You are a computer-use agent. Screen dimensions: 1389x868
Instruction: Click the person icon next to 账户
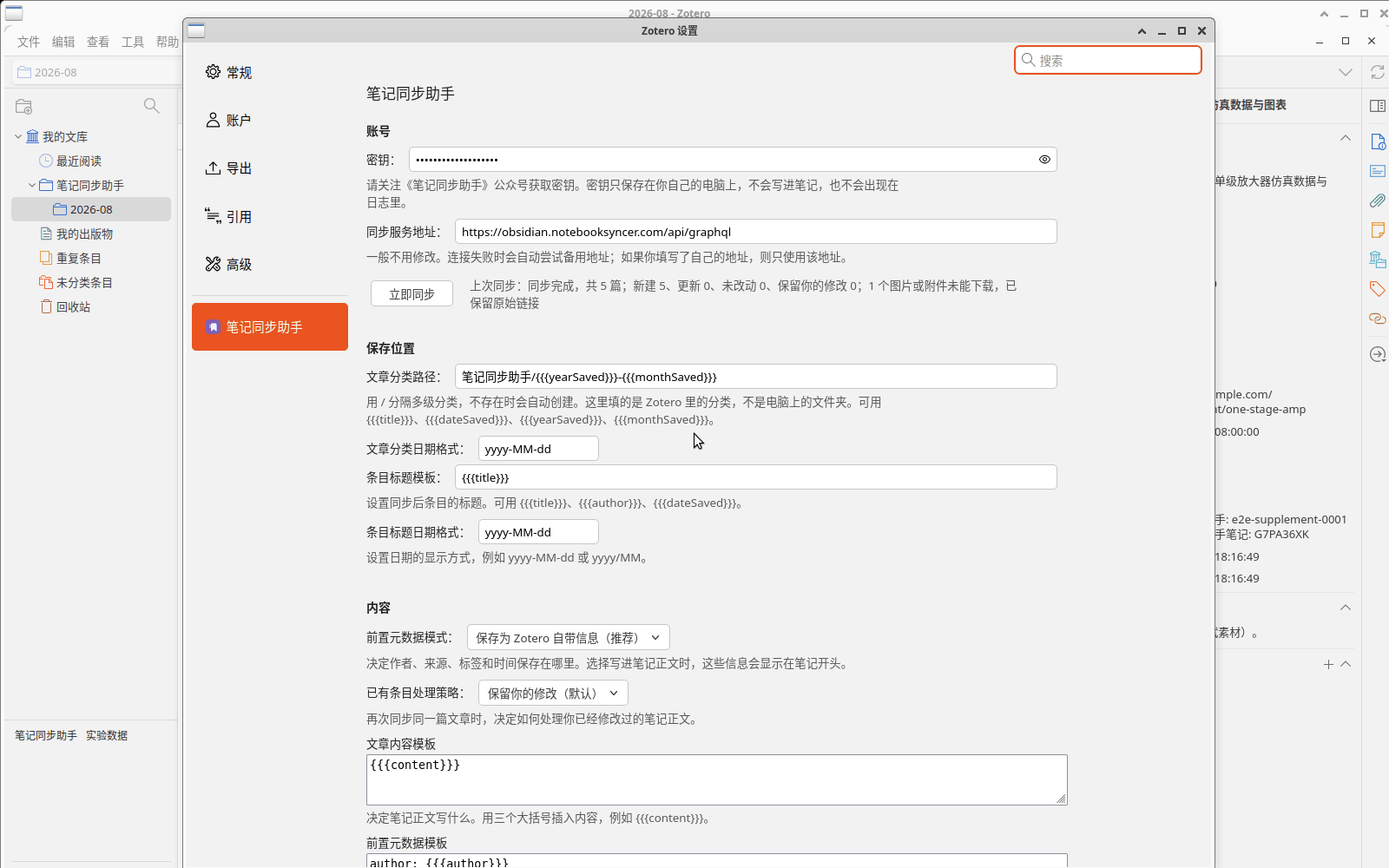213,120
